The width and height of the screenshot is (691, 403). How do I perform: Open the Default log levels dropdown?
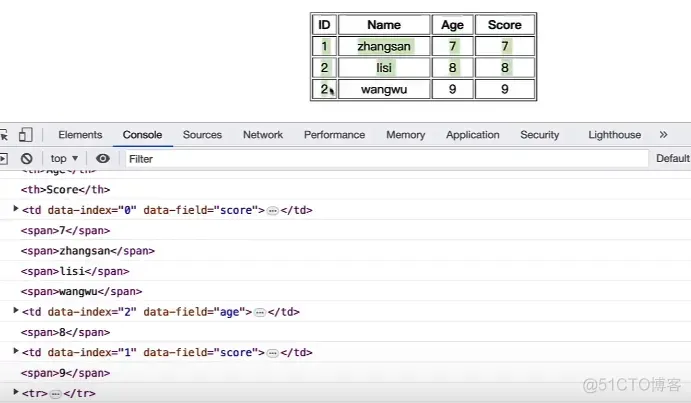pos(673,158)
